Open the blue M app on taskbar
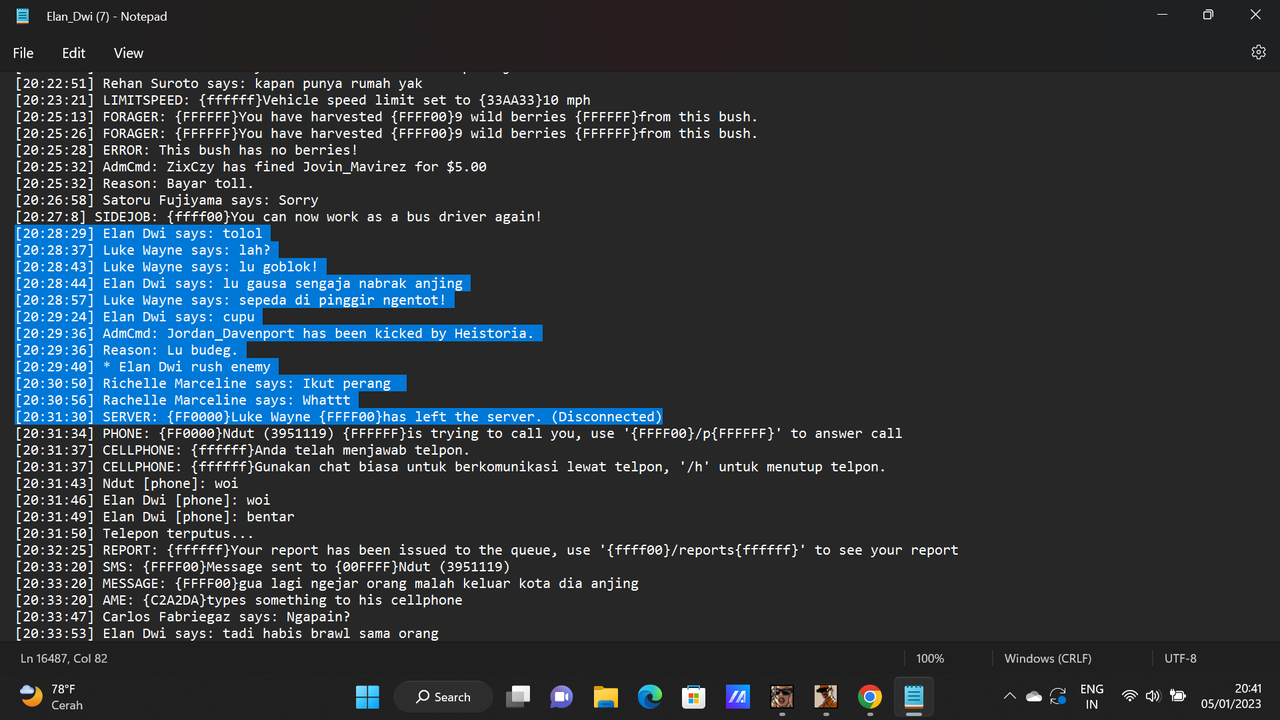1280x720 pixels. tap(738, 696)
